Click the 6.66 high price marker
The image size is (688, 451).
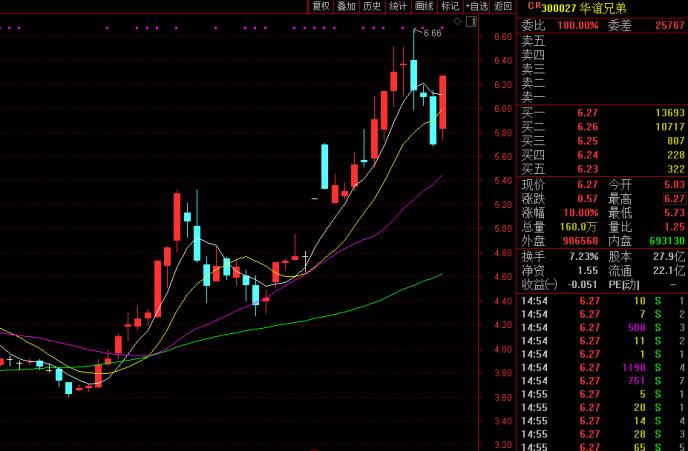(x=432, y=33)
